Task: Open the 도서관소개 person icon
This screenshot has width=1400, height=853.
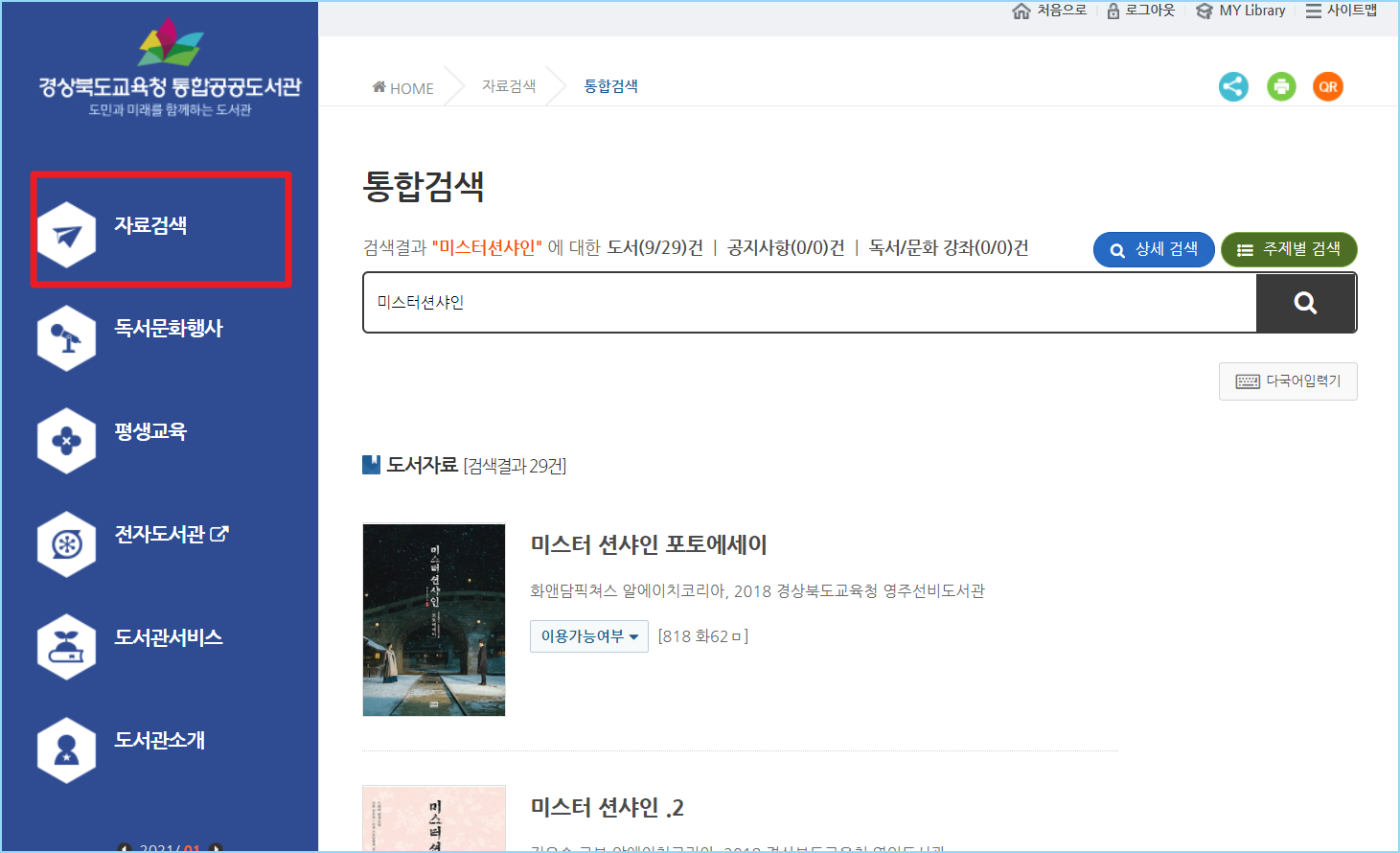Action: tap(67, 750)
